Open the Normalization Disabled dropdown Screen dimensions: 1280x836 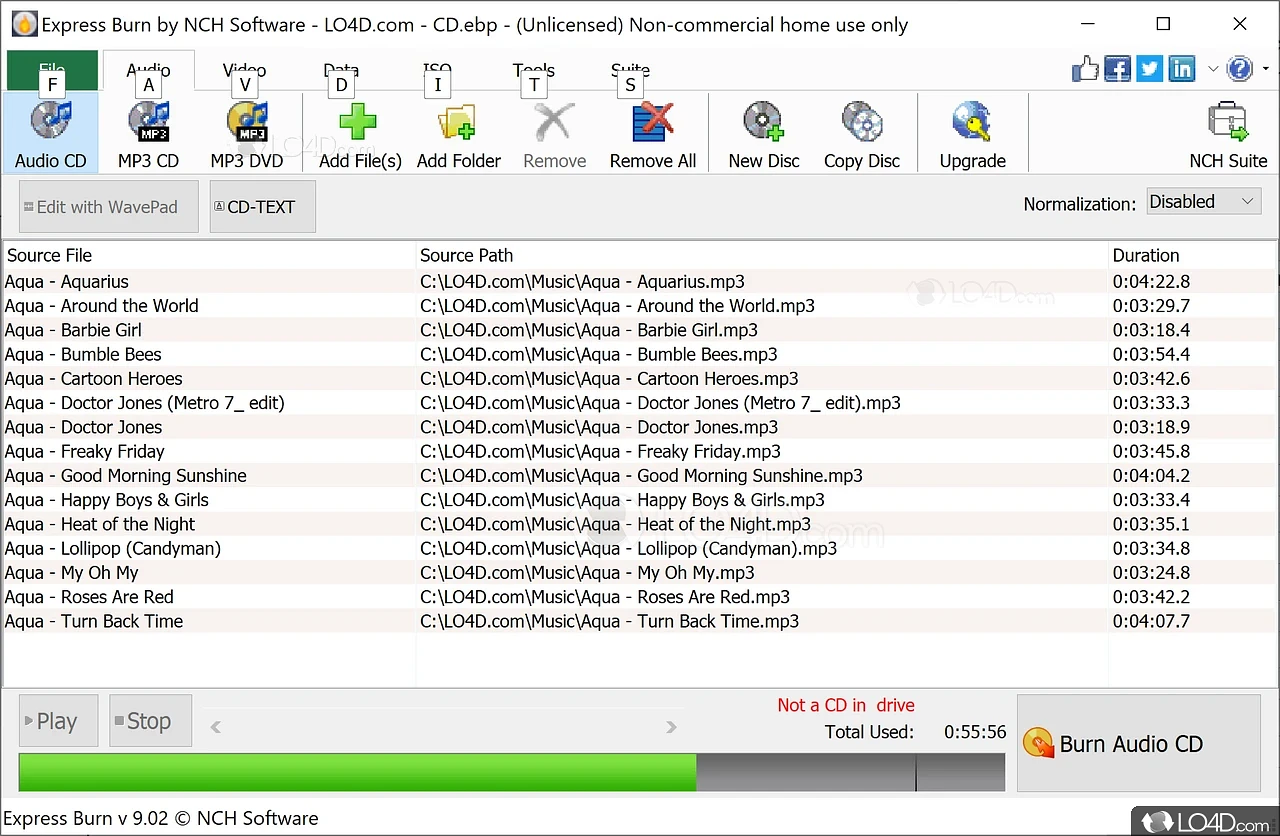pyautogui.click(x=1203, y=202)
